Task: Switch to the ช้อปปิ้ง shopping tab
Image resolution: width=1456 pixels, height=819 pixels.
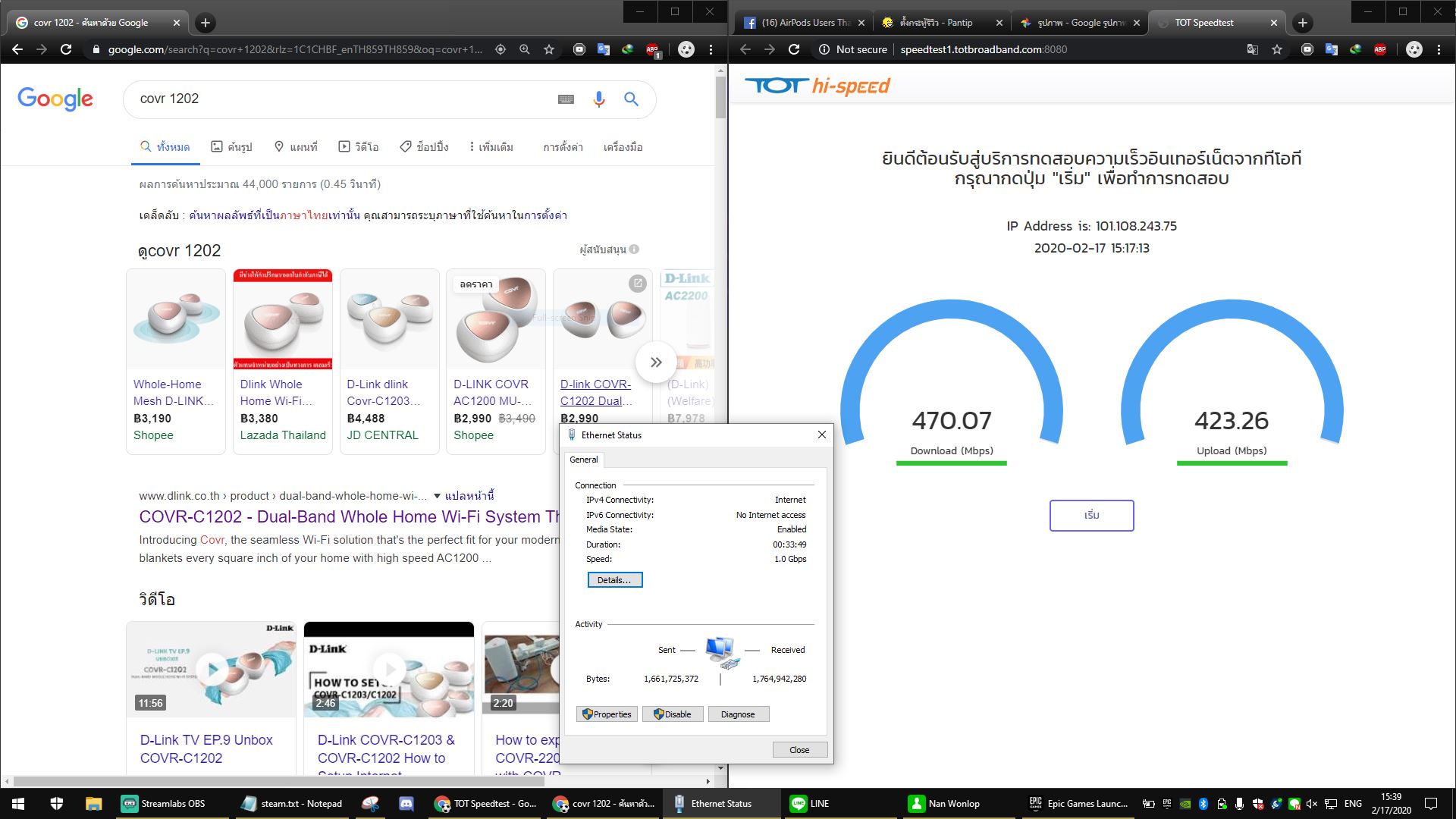Action: 424,147
